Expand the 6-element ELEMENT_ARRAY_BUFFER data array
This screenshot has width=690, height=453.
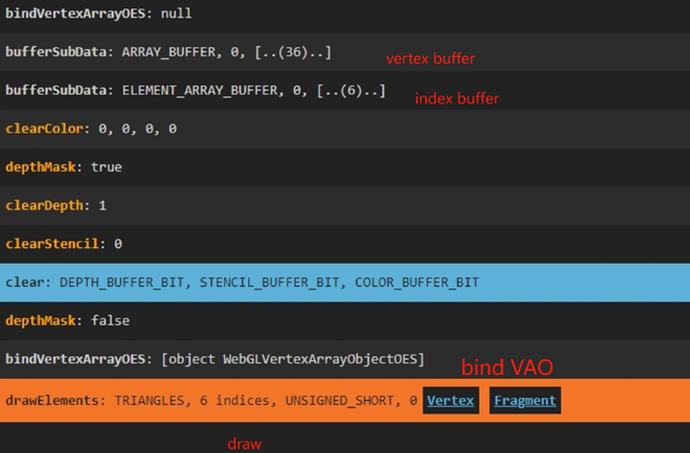pyautogui.click(x=350, y=90)
